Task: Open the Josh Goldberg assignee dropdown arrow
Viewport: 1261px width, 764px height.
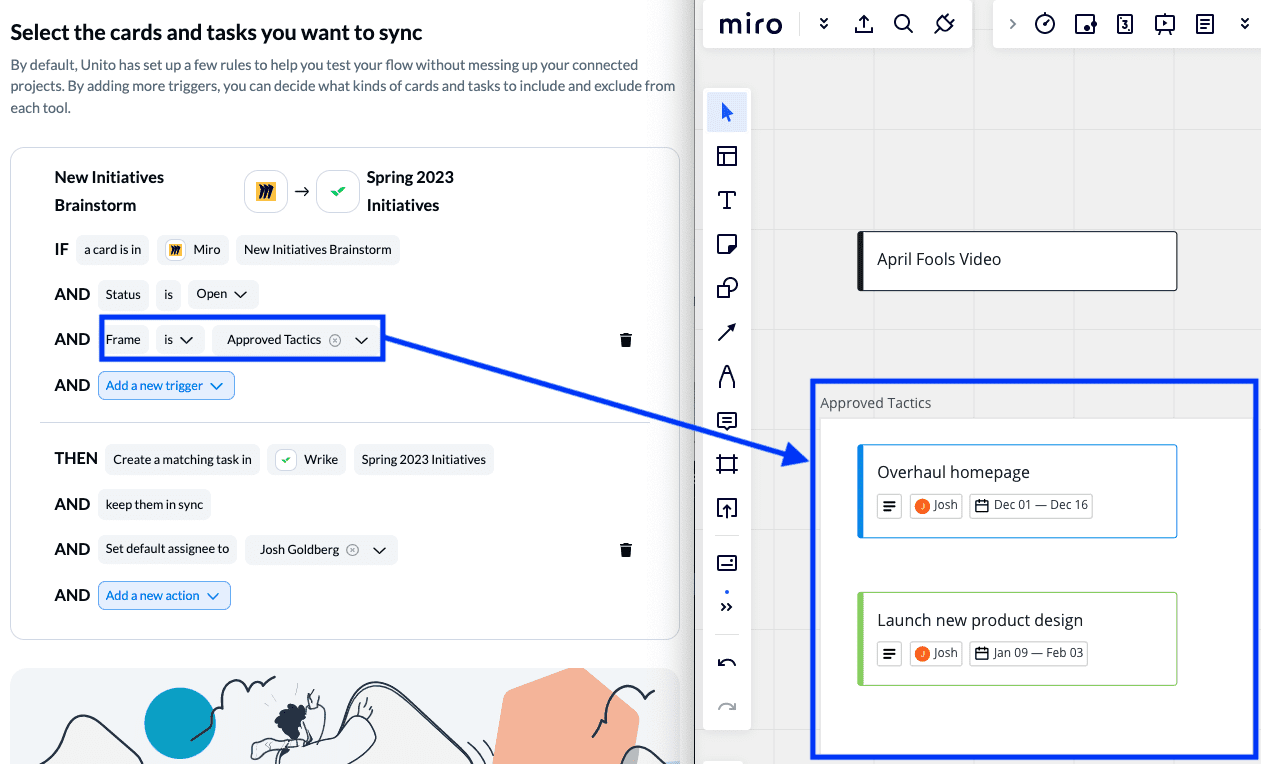Action: 379,550
